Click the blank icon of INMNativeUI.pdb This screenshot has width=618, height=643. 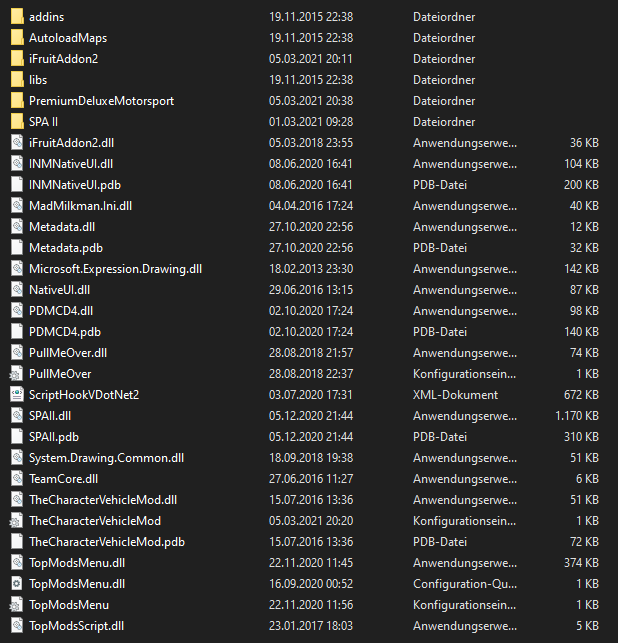[x=17, y=185]
